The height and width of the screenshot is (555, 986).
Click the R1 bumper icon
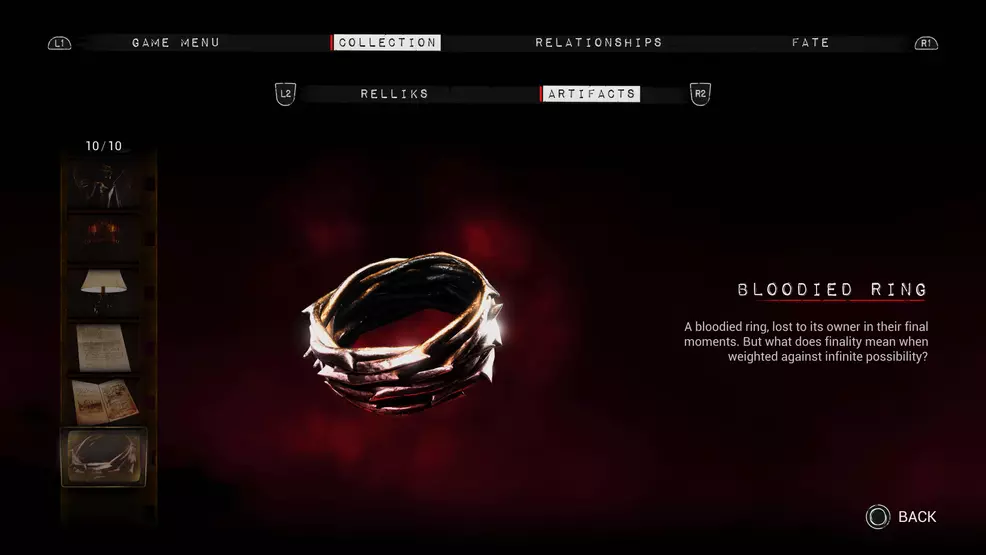(x=926, y=43)
